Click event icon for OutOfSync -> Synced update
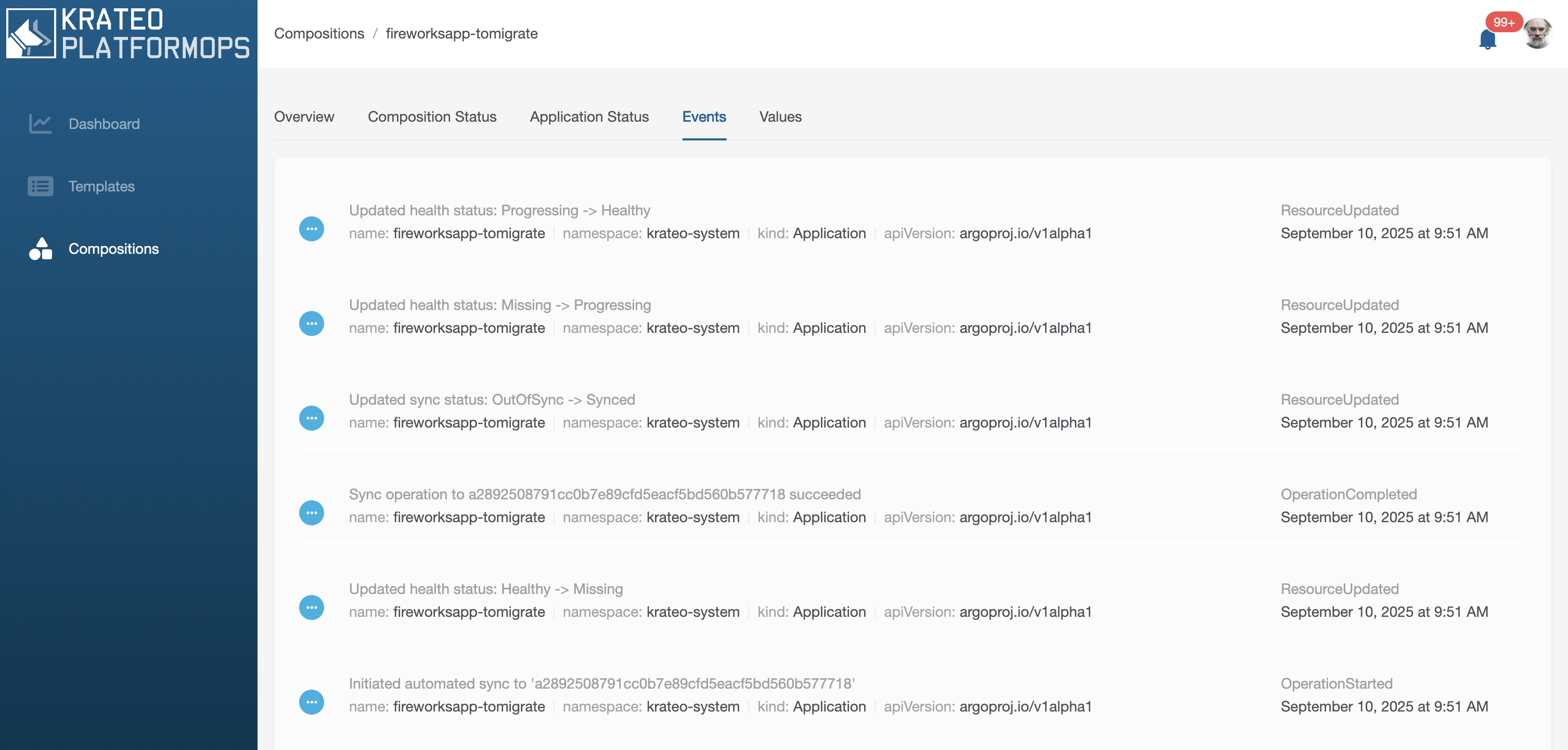Viewport: 1568px width, 750px height. point(311,418)
